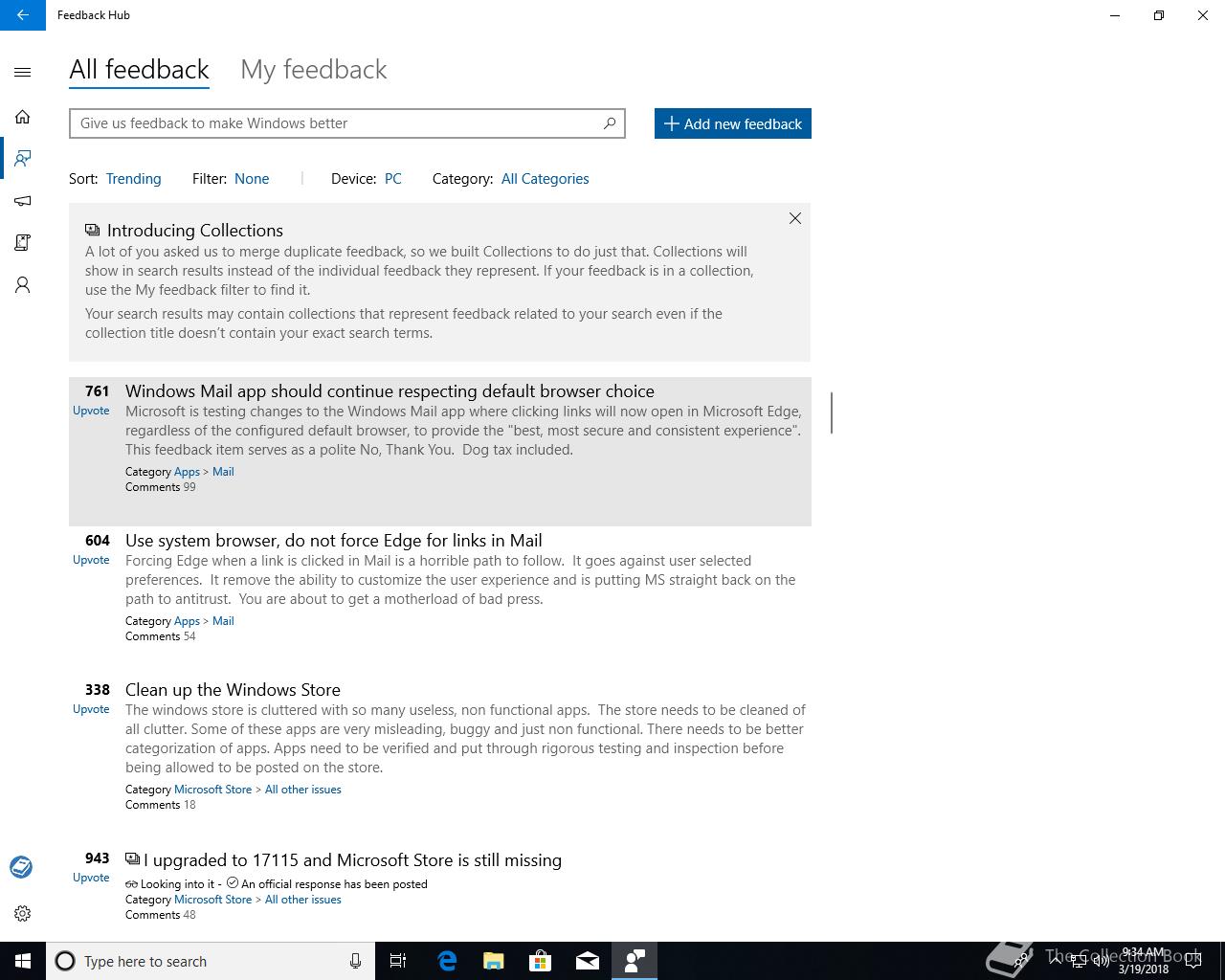Click Feedback Hub taskbar icon
This screenshot has width=1225, height=980.
click(634, 961)
